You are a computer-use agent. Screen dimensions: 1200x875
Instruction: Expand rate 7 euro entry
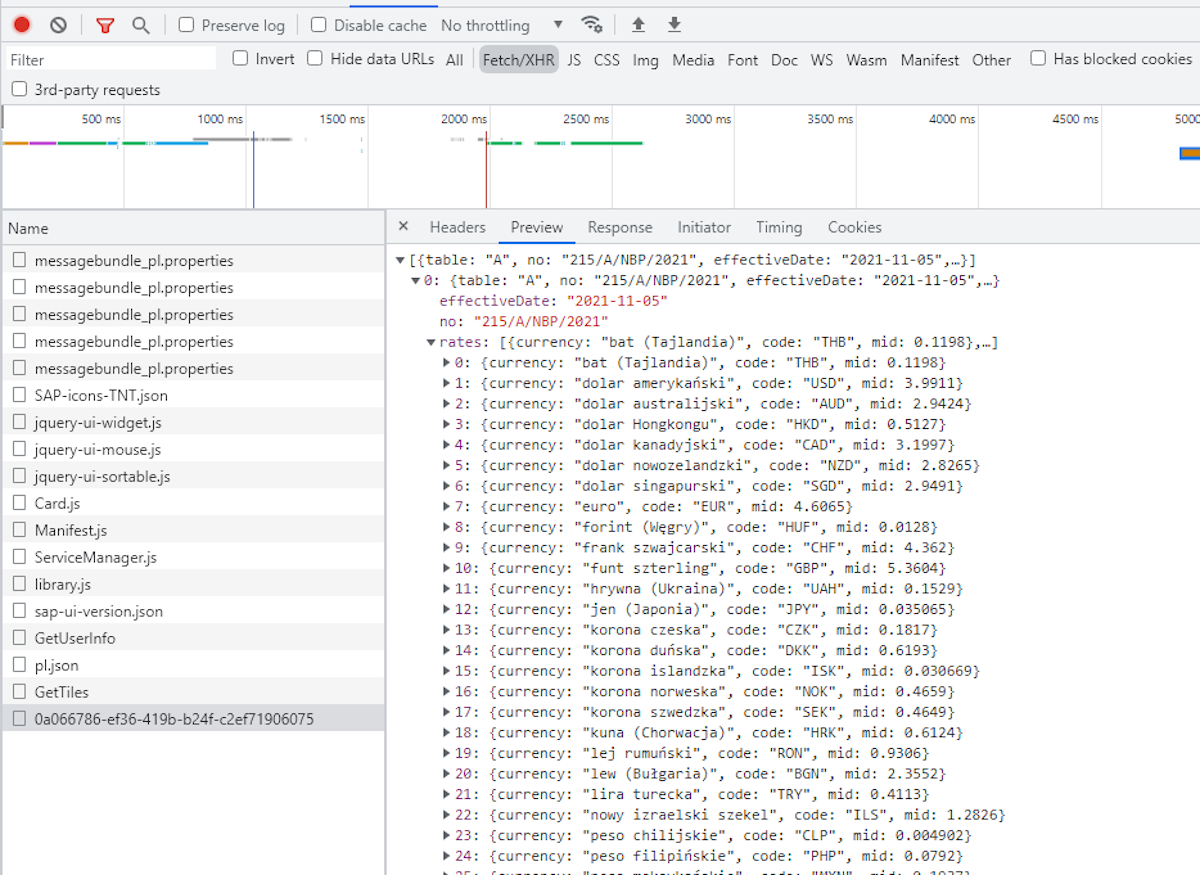point(447,507)
